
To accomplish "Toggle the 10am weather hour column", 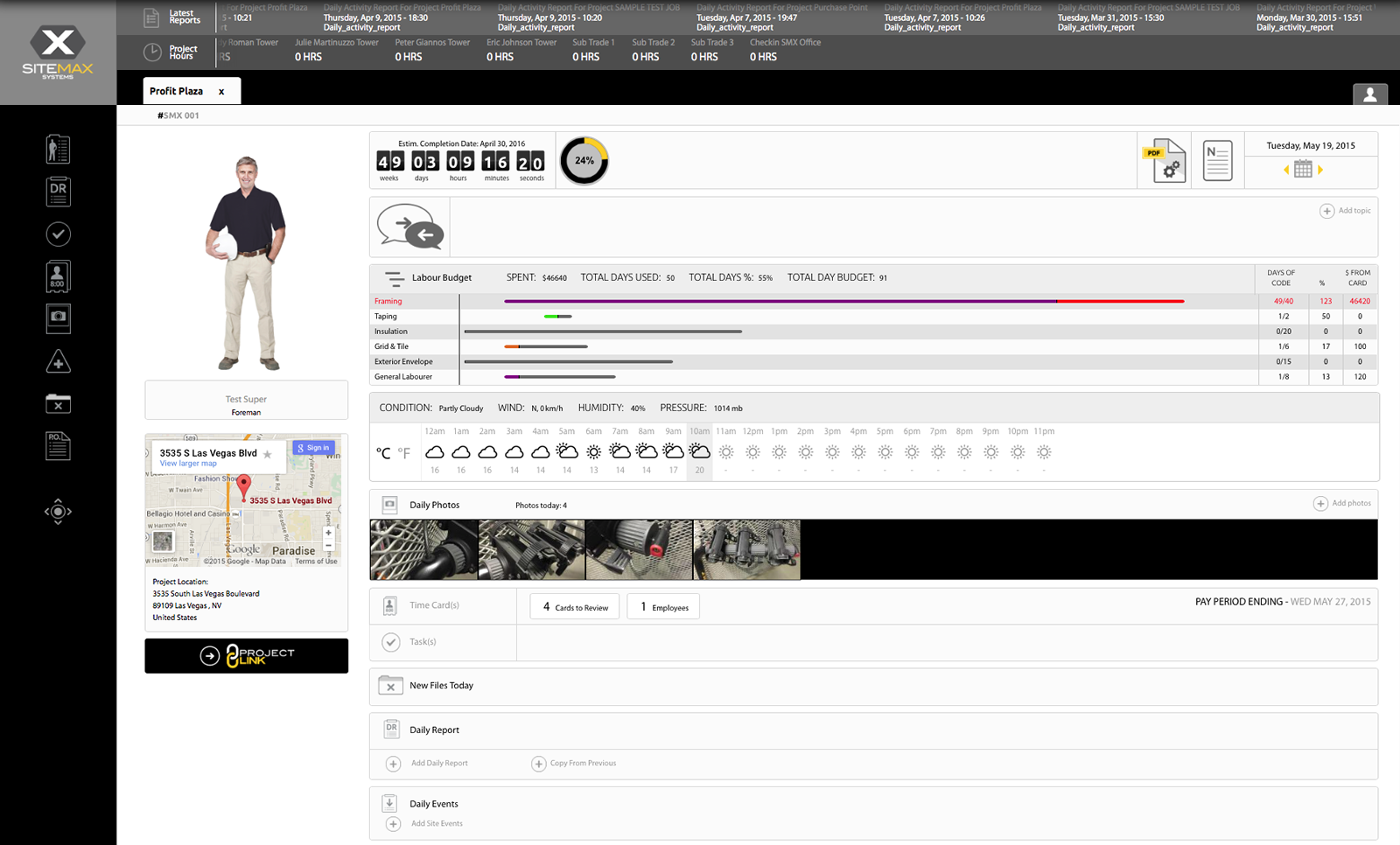I will point(700,451).
